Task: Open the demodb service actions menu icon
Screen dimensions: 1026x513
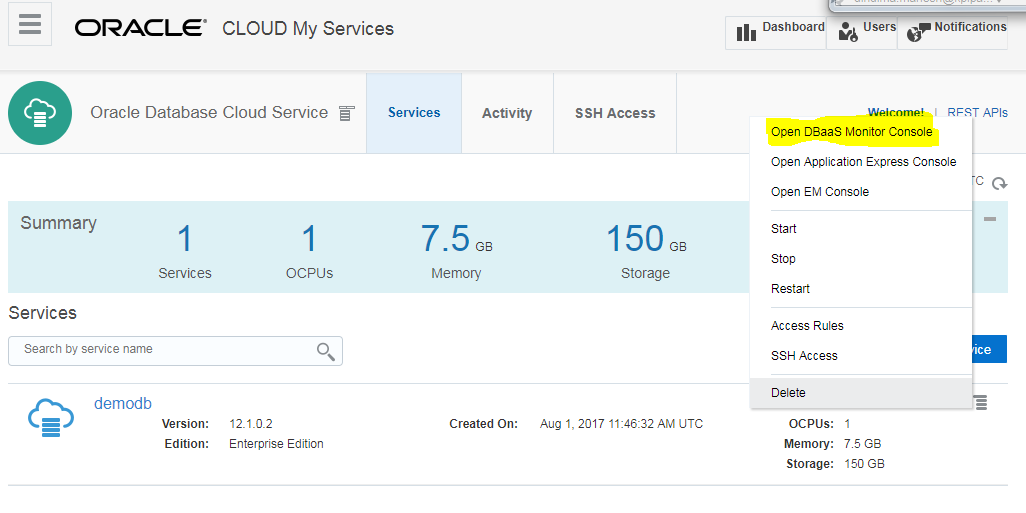Action: pyautogui.click(x=980, y=402)
